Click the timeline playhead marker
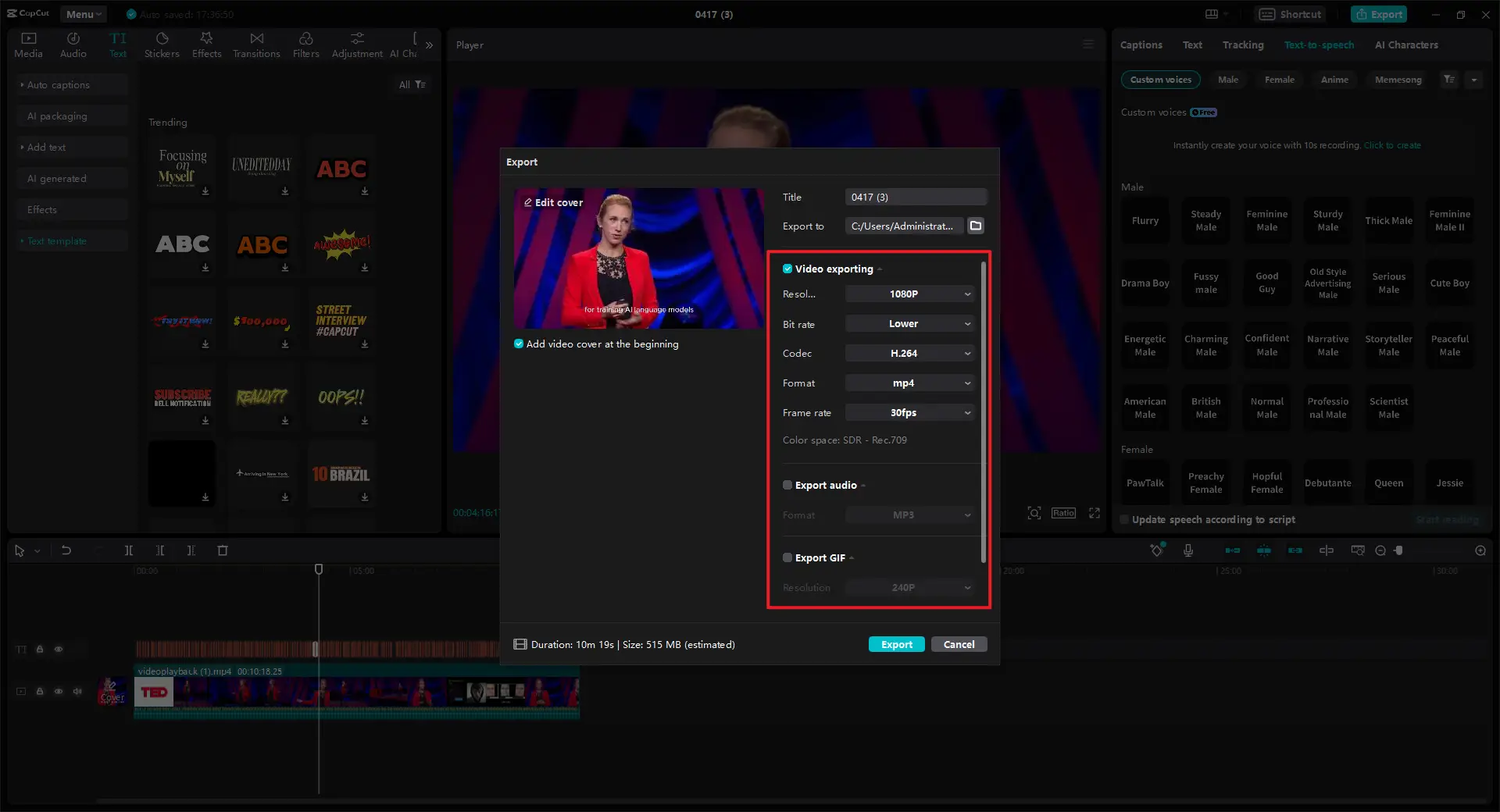Viewport: 1500px width, 812px height. pos(319,569)
